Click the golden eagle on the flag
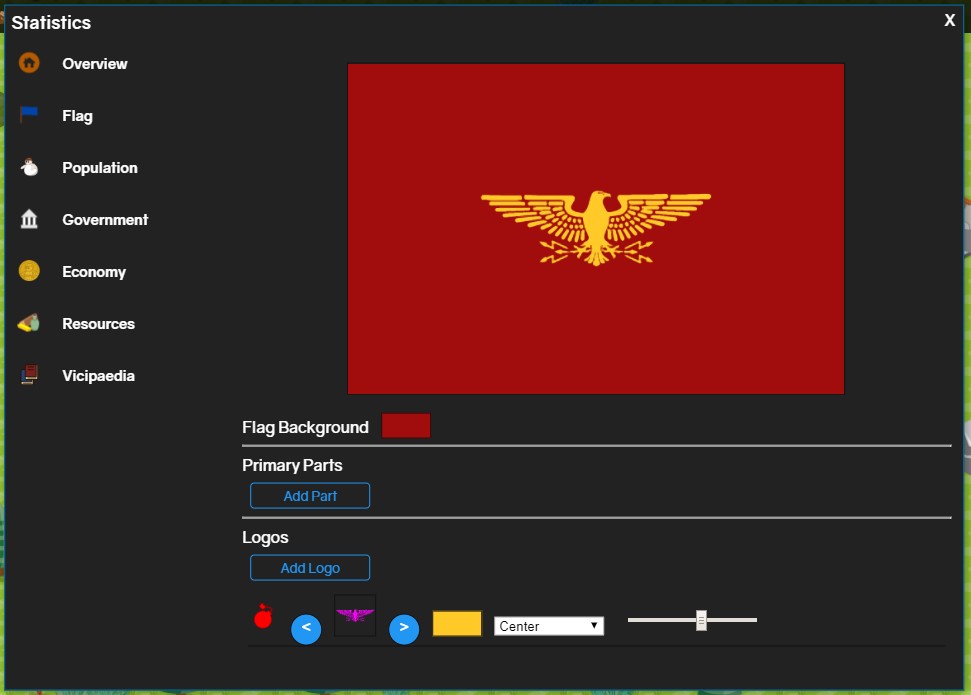 (596, 228)
